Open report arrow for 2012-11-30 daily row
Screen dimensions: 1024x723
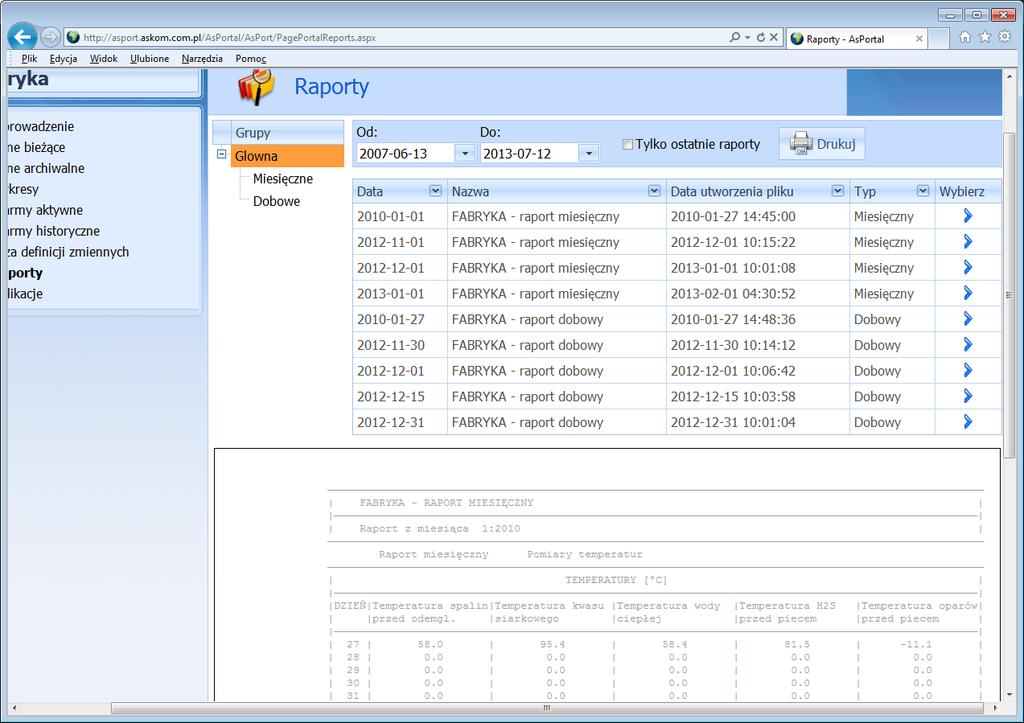coord(968,344)
